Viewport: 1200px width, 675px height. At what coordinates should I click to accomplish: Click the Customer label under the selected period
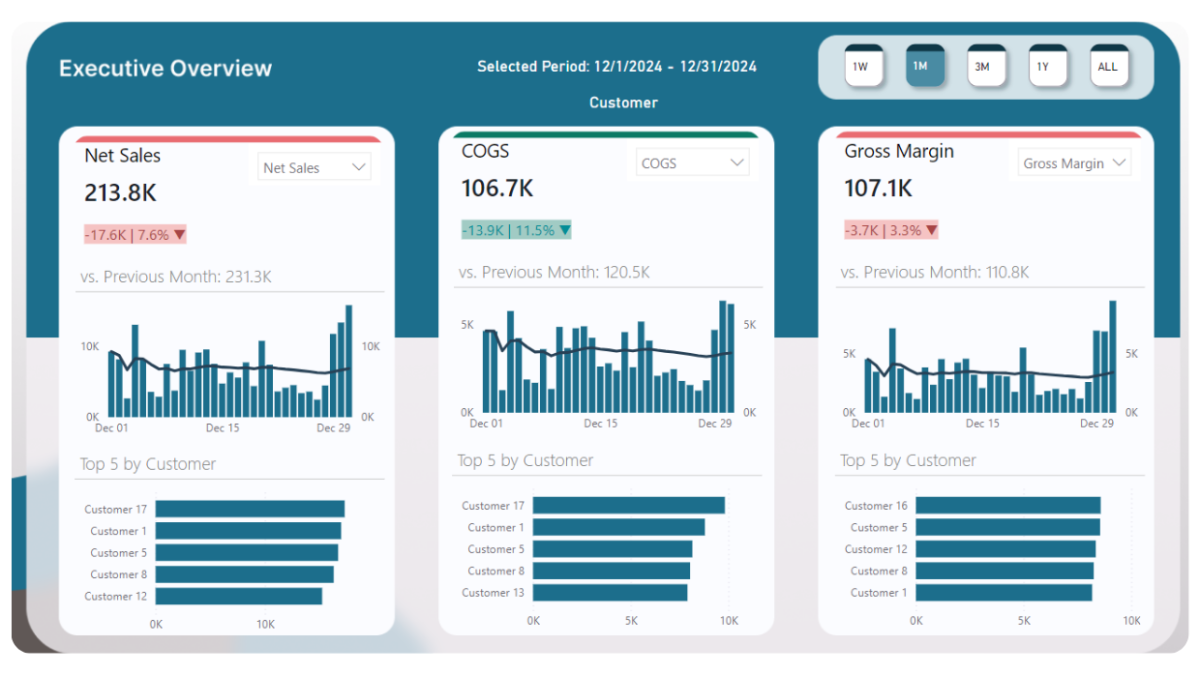tap(623, 102)
